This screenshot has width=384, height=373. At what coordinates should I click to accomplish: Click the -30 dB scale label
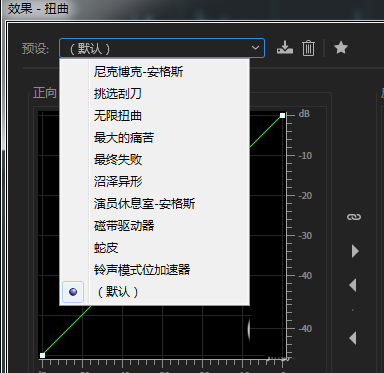click(x=305, y=236)
